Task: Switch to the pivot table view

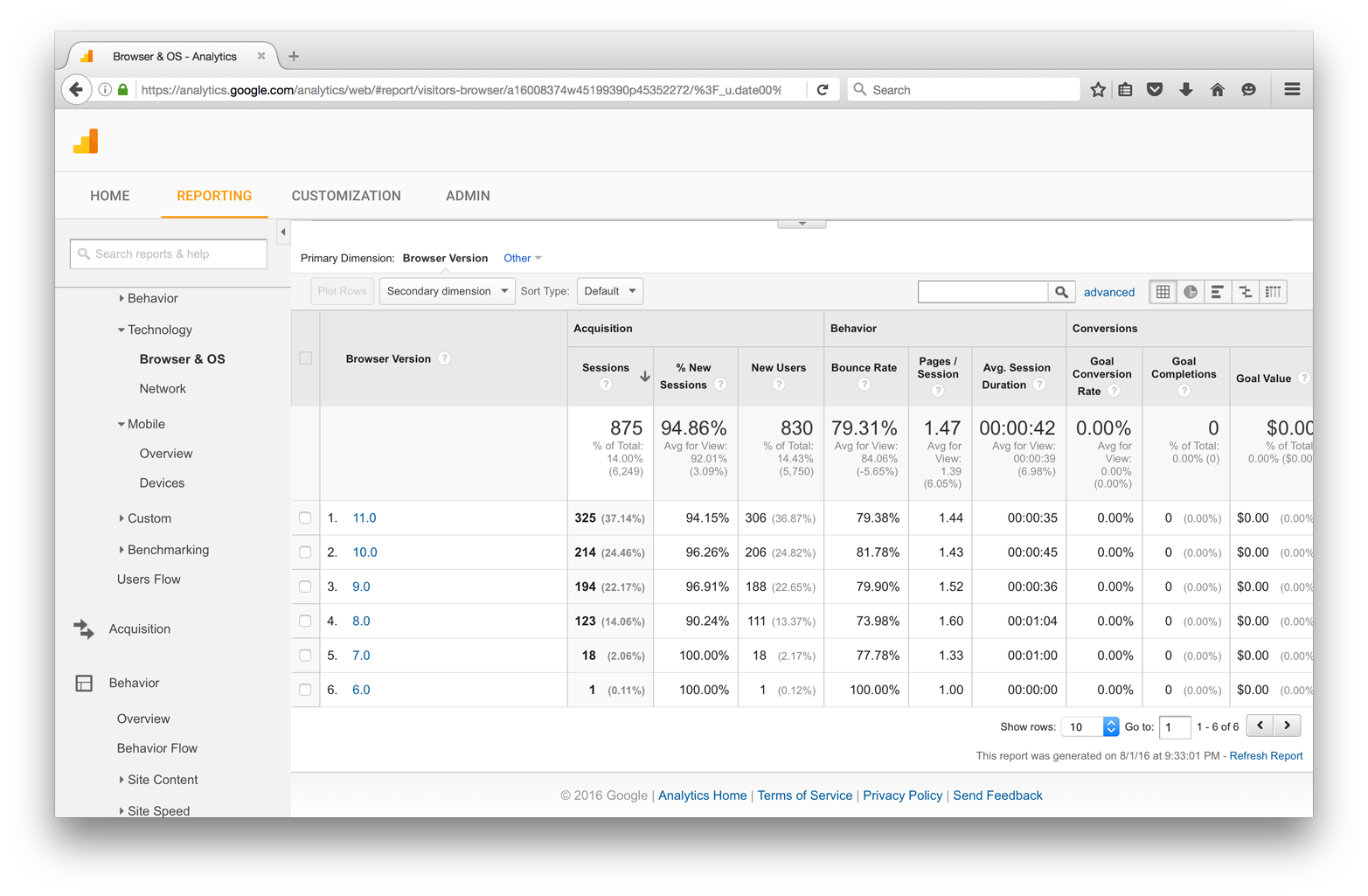Action: pos(1274,292)
